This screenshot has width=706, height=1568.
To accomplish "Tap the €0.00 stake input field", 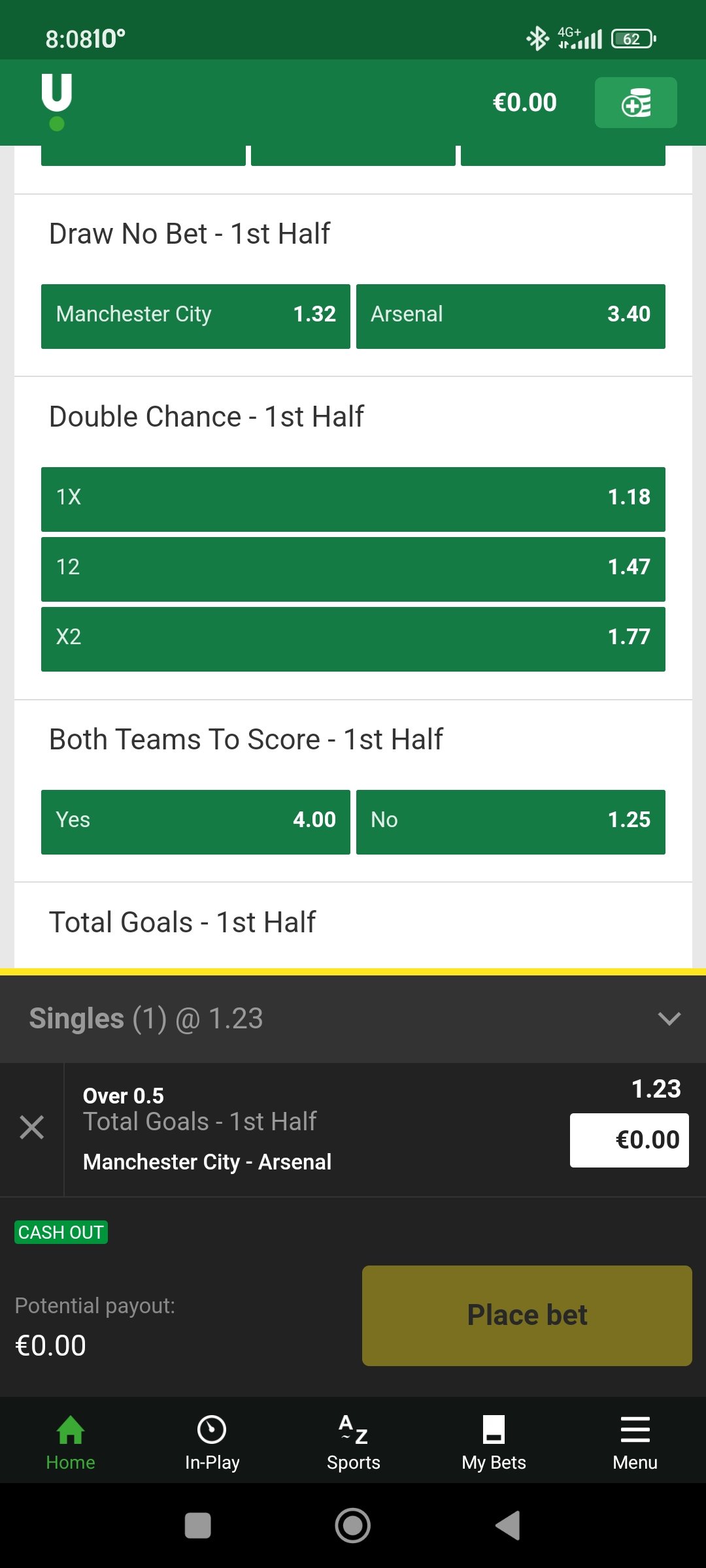I will click(x=629, y=1140).
